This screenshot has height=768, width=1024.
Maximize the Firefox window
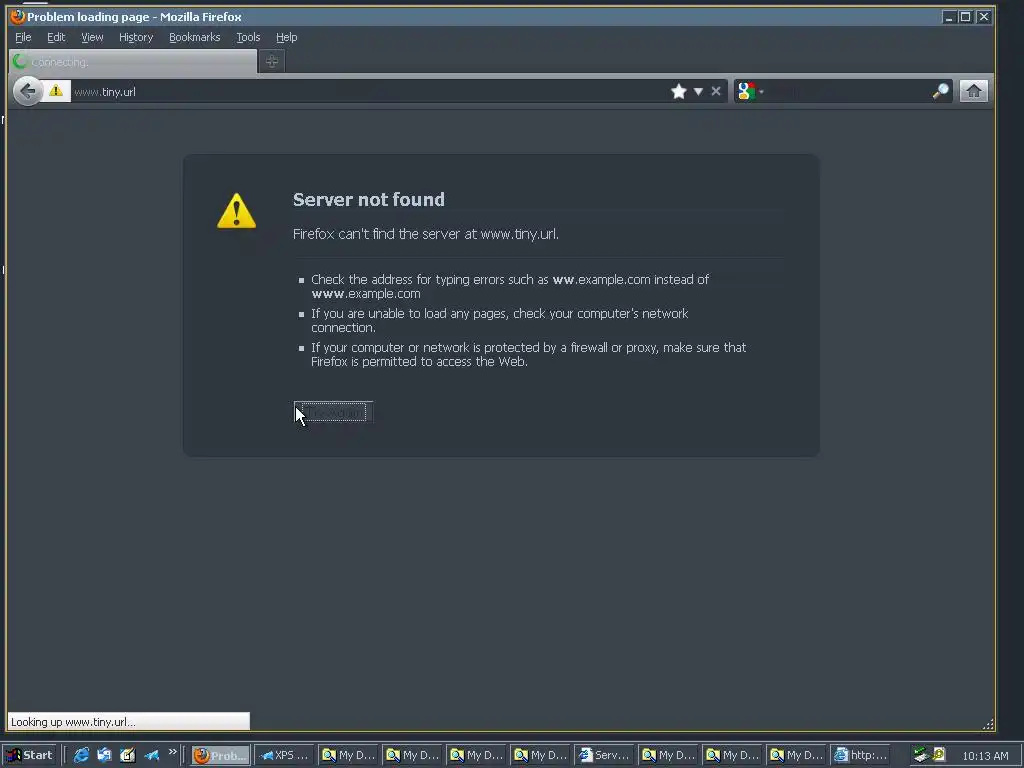pyautogui.click(x=965, y=17)
